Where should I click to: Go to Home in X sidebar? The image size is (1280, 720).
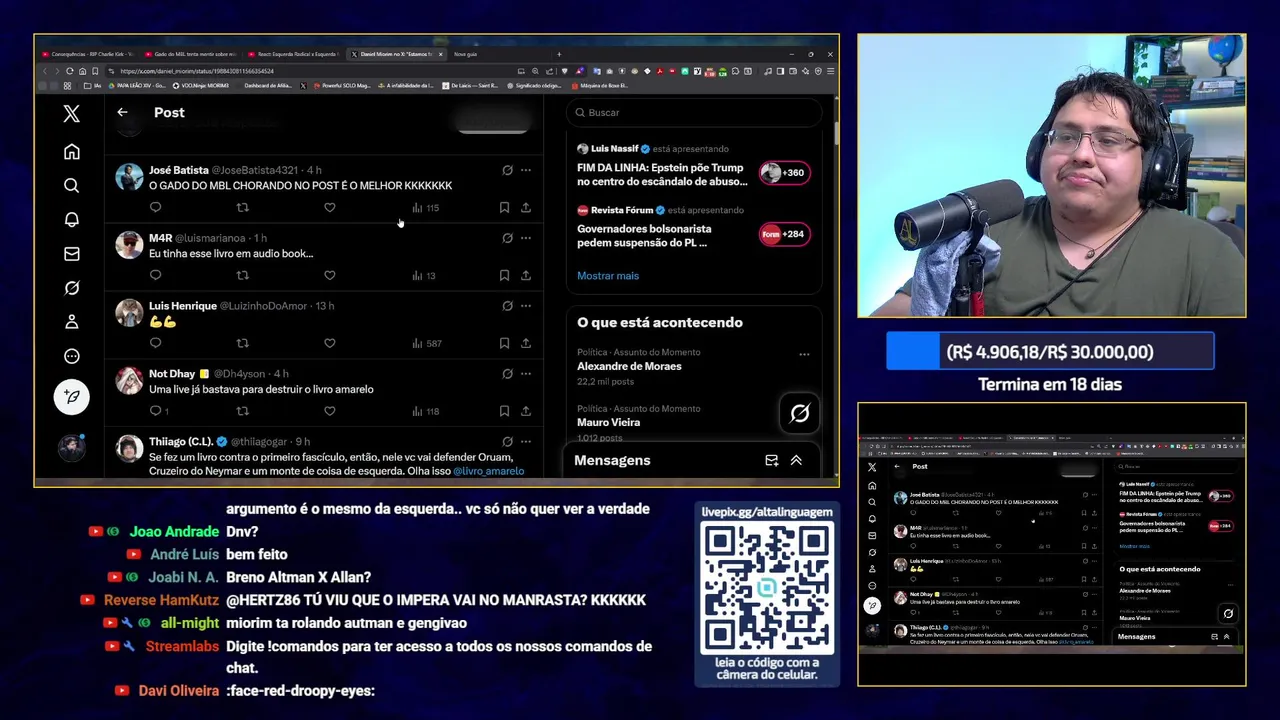pyautogui.click(x=71, y=152)
